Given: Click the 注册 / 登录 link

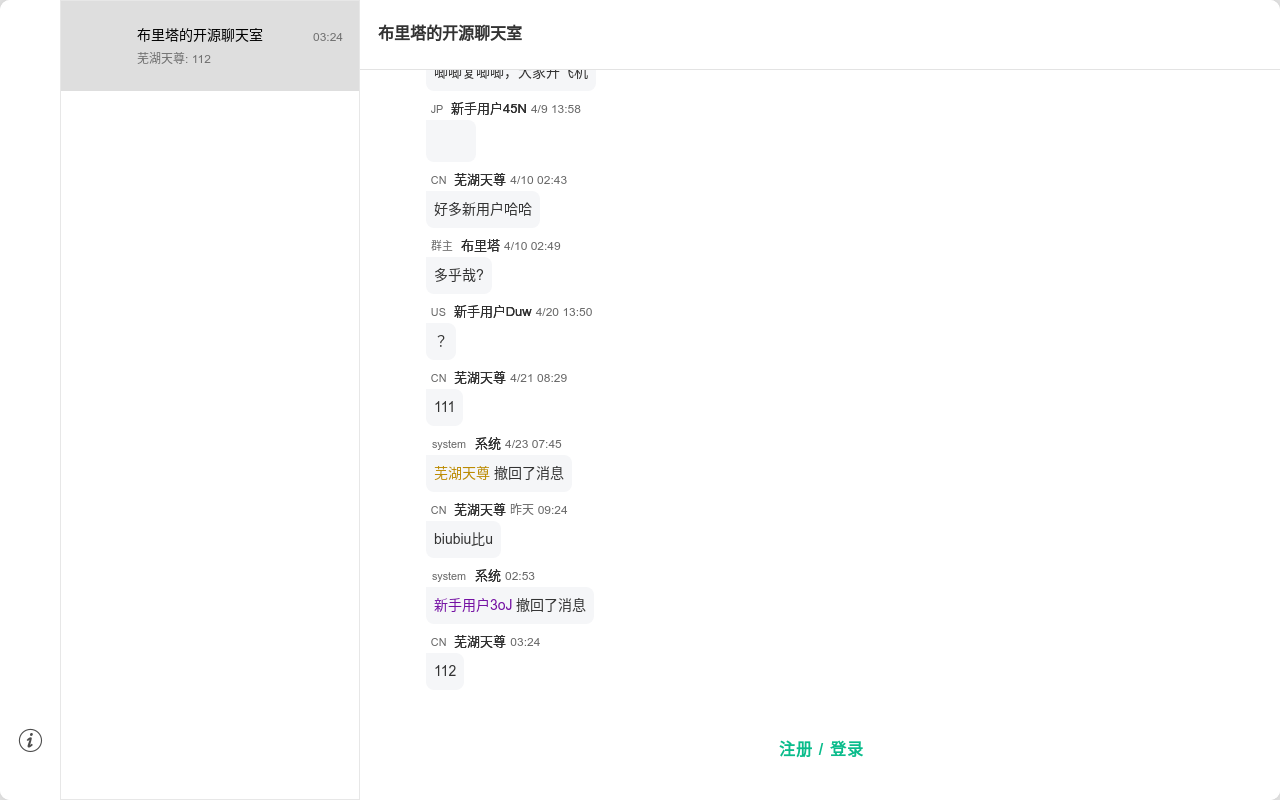Looking at the screenshot, I should 821,749.
